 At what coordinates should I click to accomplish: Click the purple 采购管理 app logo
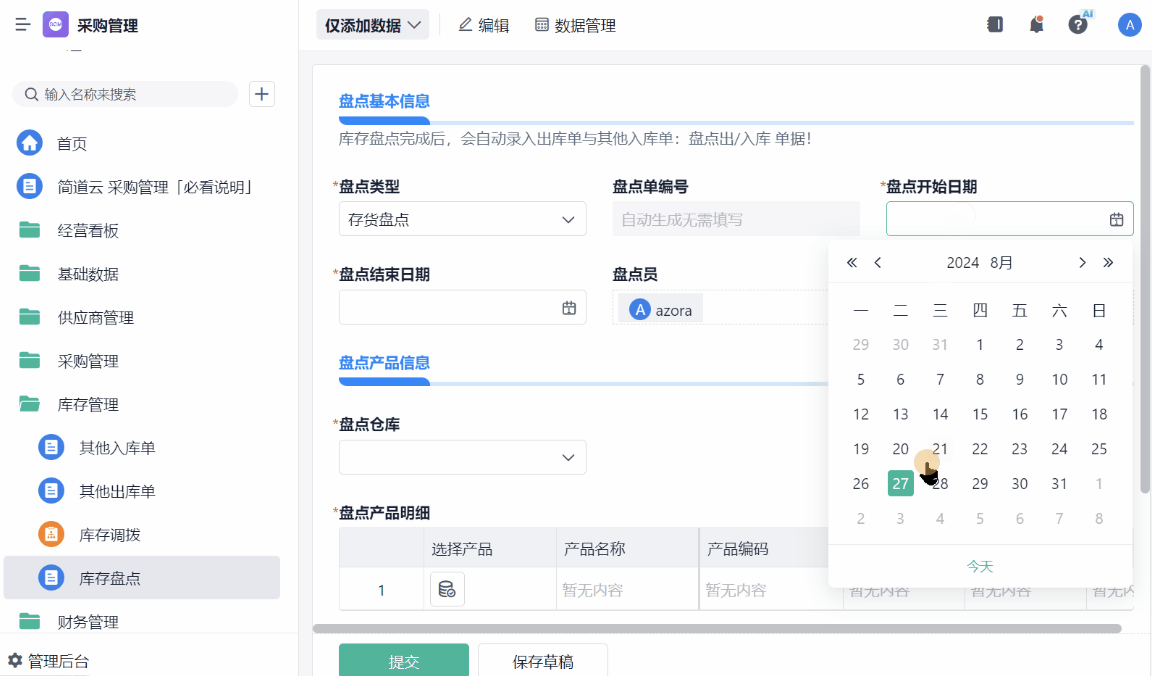[56, 25]
